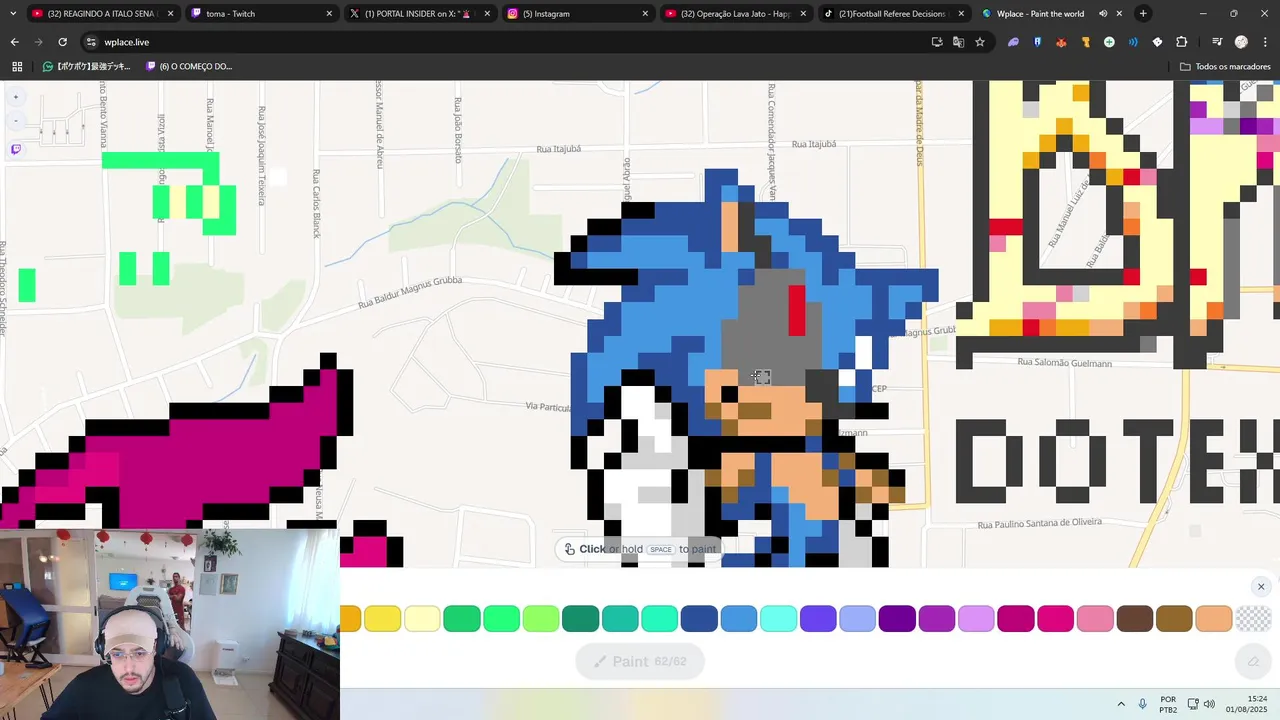1280x720 pixels.
Task: Open the Bitwarden shield extension
Action: pyautogui.click(x=1037, y=42)
